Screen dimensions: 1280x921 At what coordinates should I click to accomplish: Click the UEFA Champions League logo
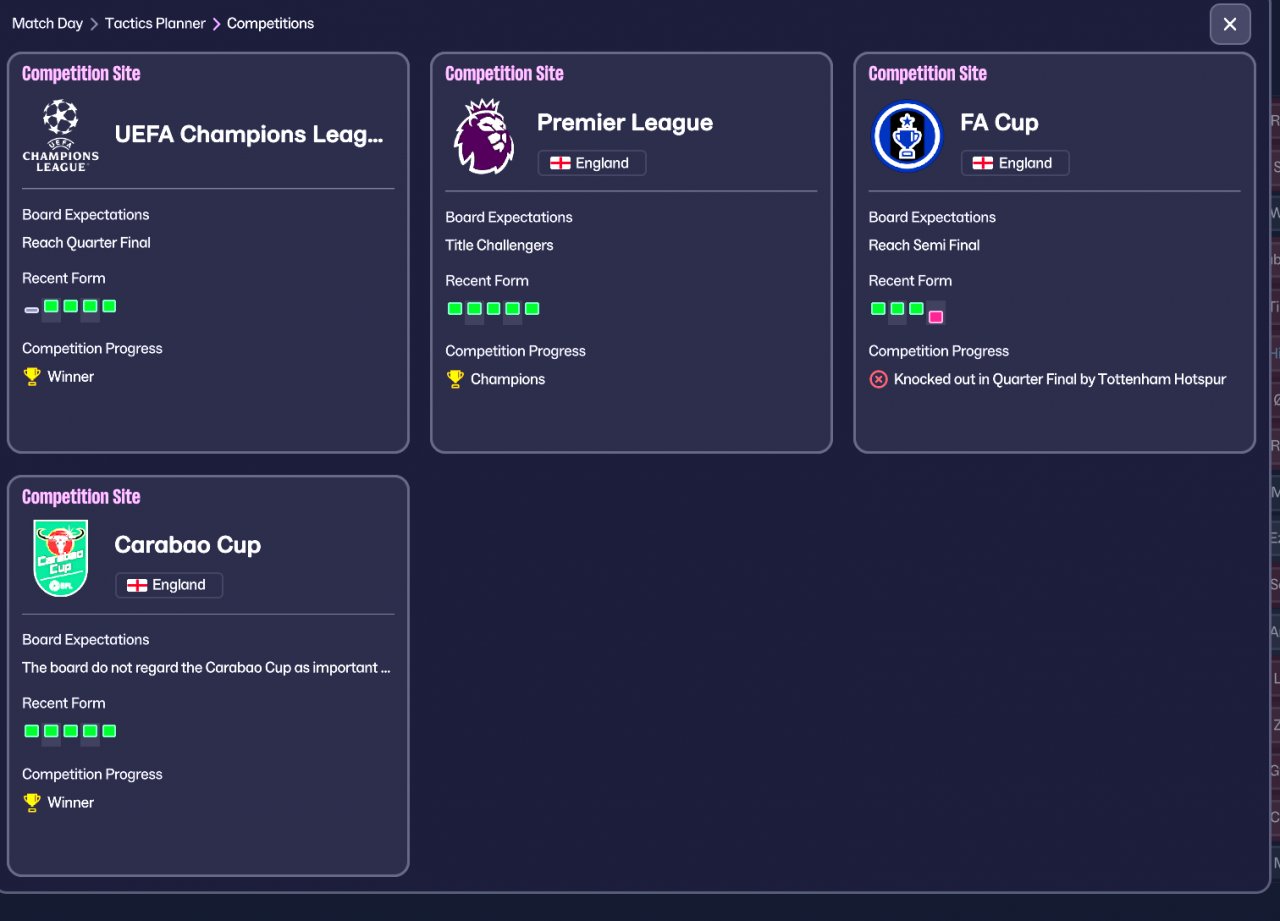pyautogui.click(x=61, y=135)
